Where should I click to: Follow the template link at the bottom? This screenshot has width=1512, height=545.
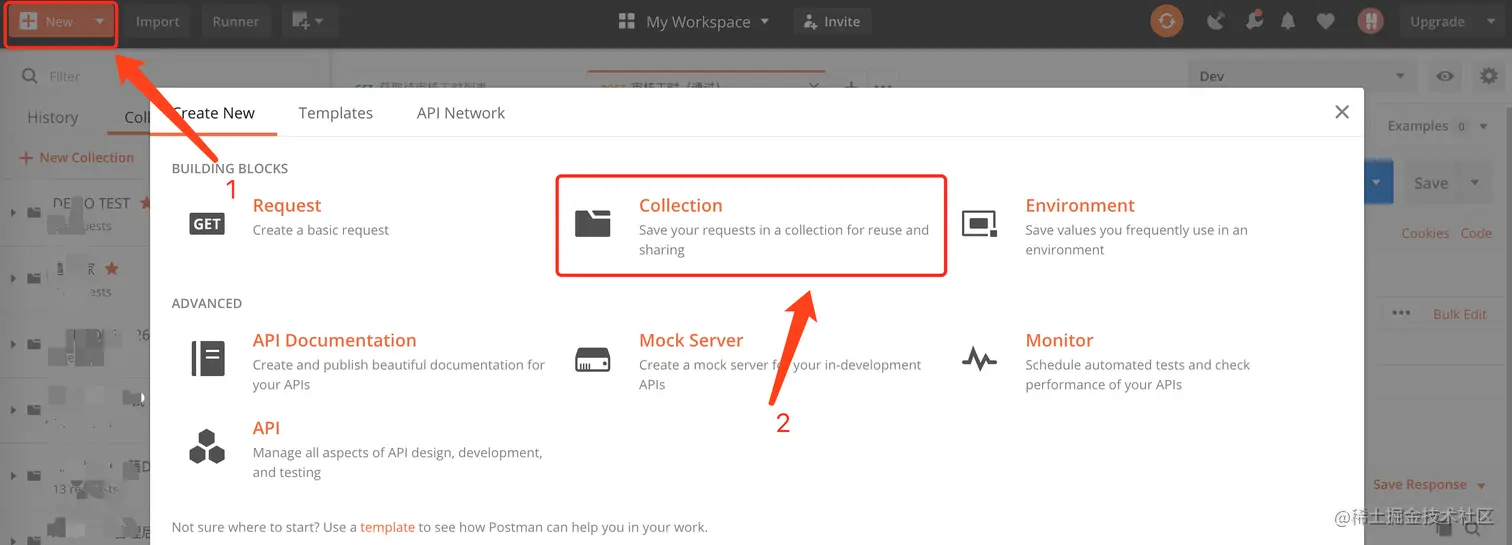[387, 527]
